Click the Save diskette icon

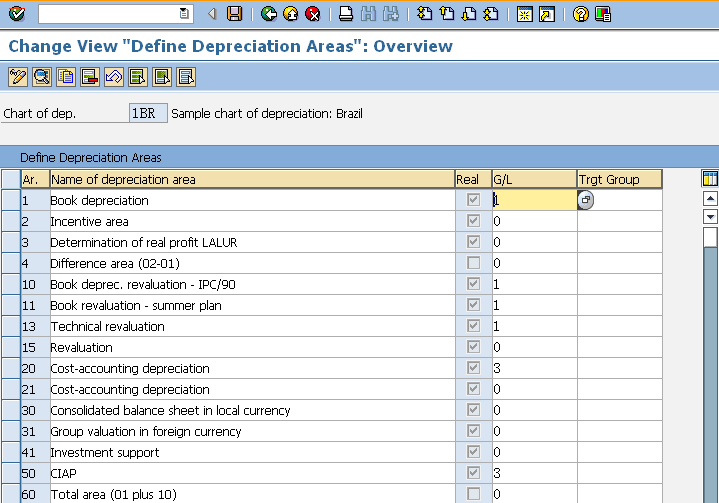(234, 14)
